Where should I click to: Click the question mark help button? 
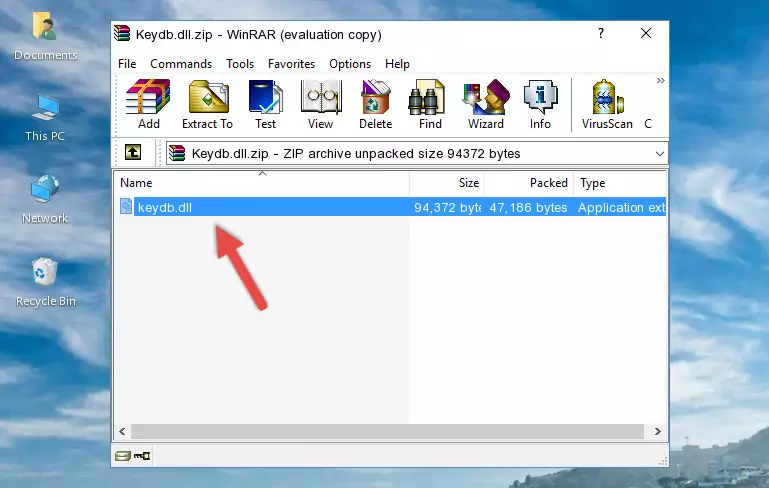(x=601, y=33)
